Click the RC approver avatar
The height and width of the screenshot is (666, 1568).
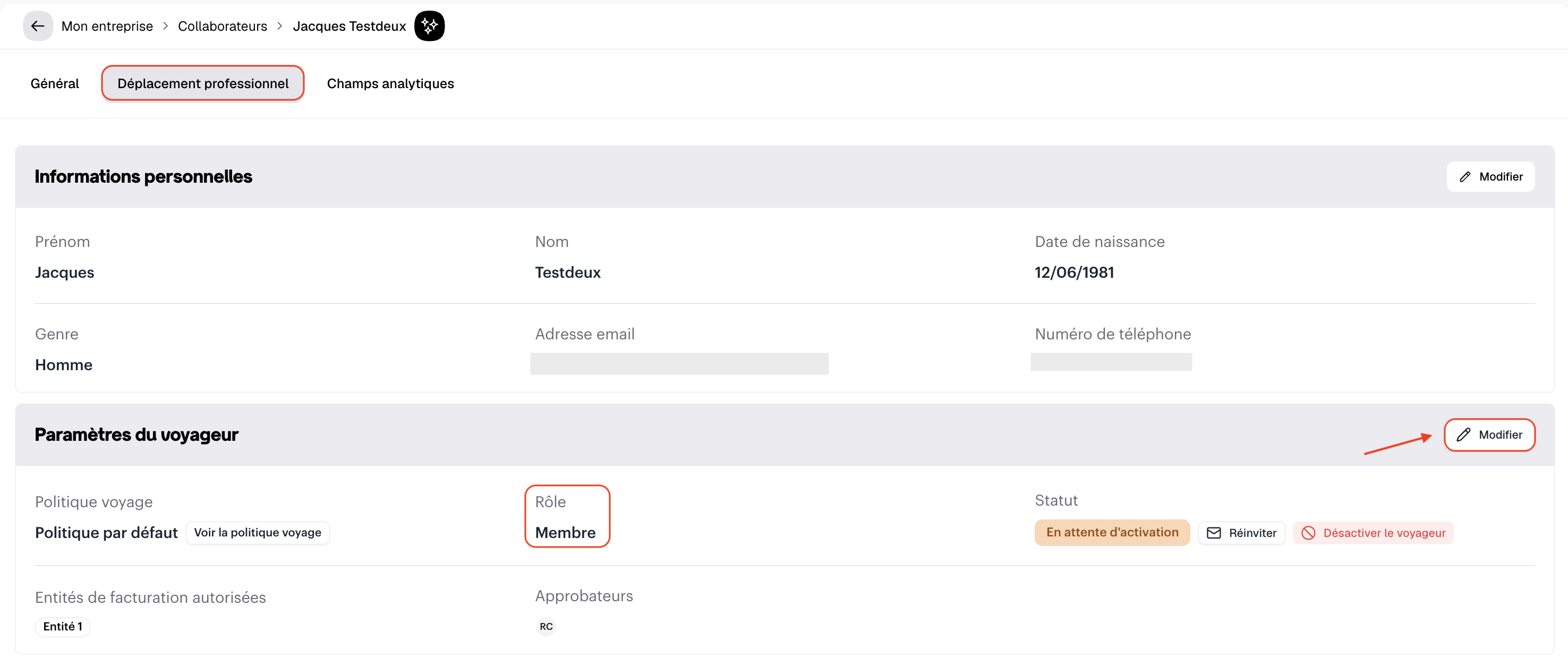click(x=546, y=626)
